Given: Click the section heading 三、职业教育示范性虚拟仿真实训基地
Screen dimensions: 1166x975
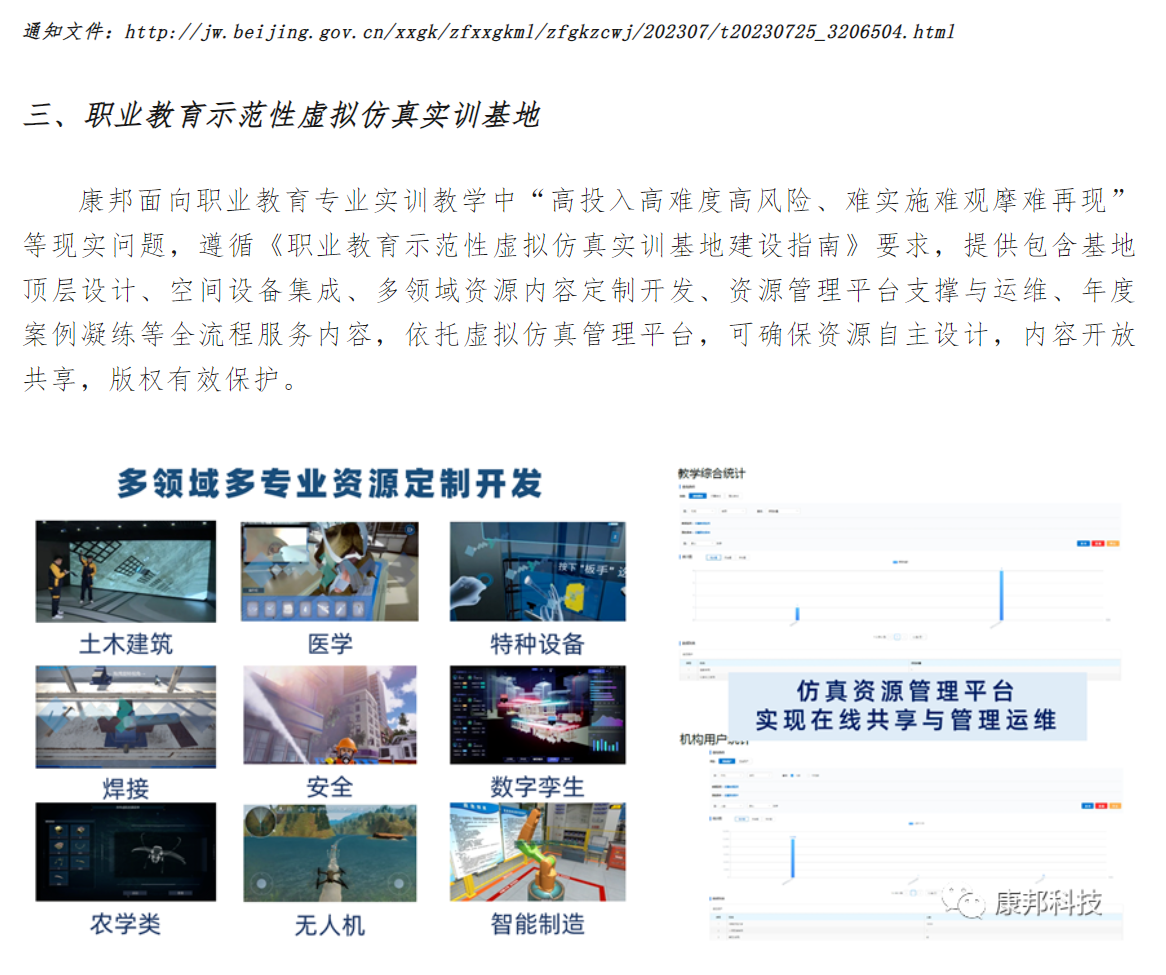Looking at the screenshot, I should pos(281,116).
